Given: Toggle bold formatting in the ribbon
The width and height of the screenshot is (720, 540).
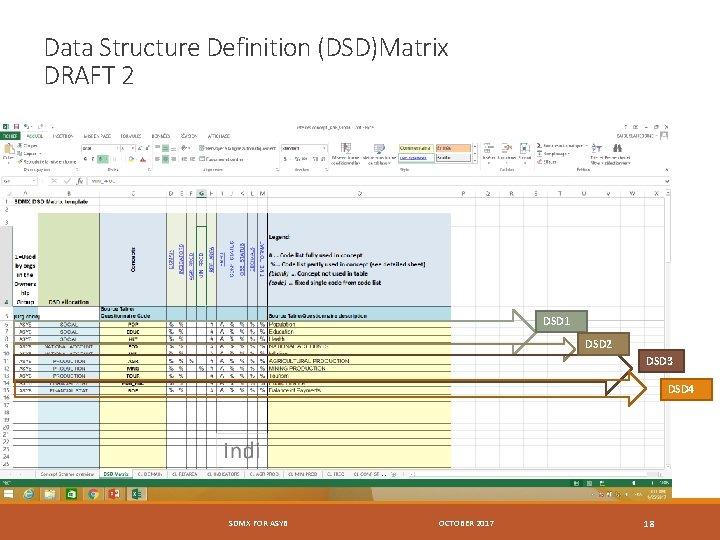Looking at the screenshot, I should pos(84,157).
